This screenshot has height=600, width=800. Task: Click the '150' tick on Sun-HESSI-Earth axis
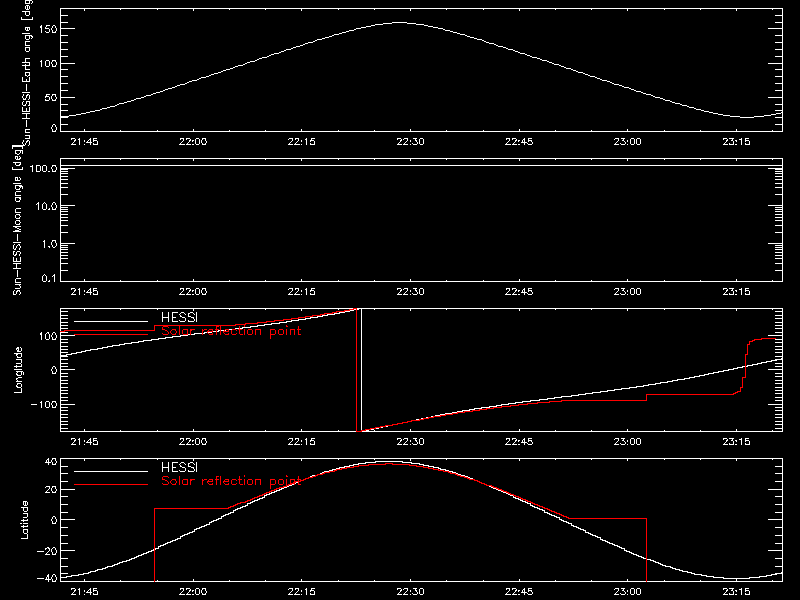pos(49,29)
